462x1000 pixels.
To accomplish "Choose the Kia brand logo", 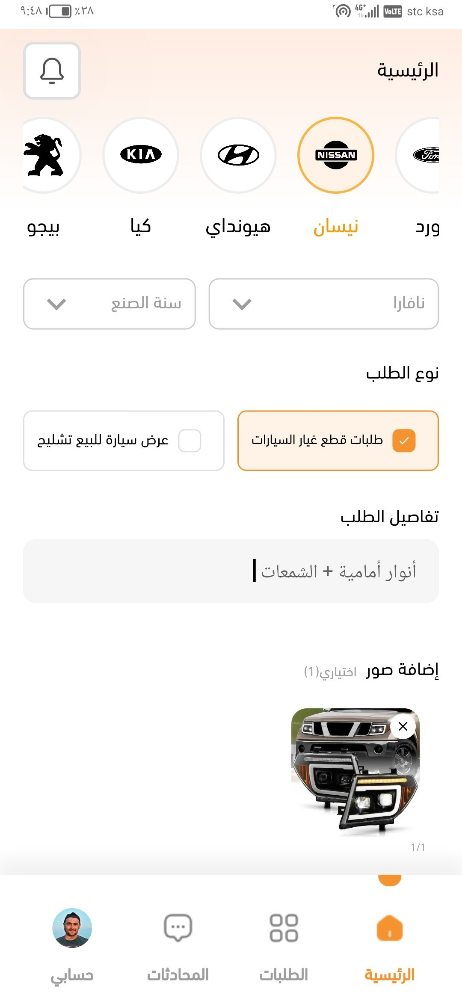I will point(140,155).
